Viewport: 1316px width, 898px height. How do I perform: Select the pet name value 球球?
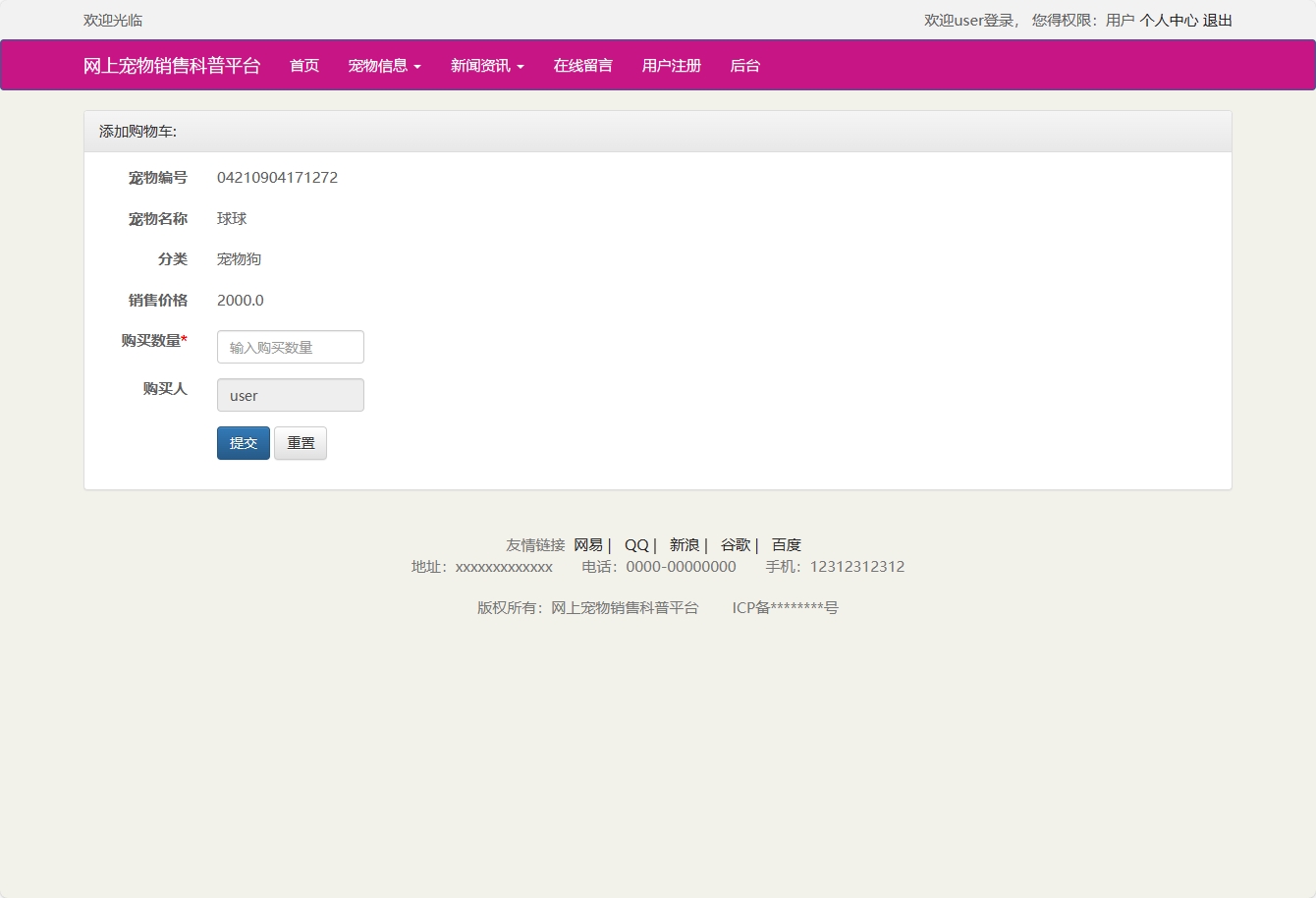[232, 219]
